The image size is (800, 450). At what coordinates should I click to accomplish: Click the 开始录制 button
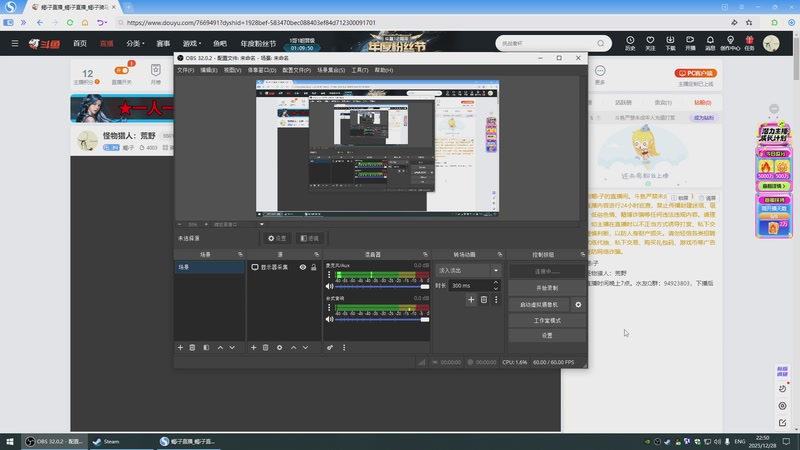pyautogui.click(x=547, y=288)
